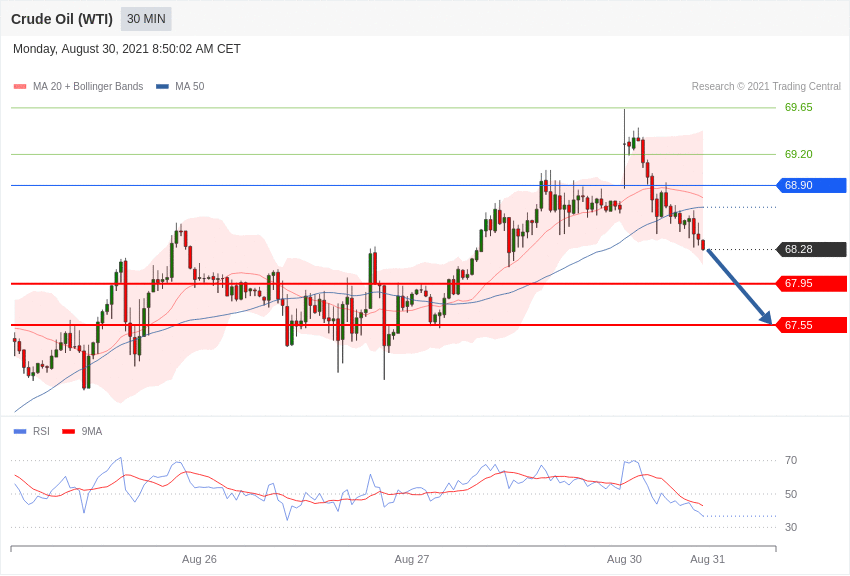Click the Aug 30 date axis label
The width and height of the screenshot is (850, 576).
coord(624,560)
